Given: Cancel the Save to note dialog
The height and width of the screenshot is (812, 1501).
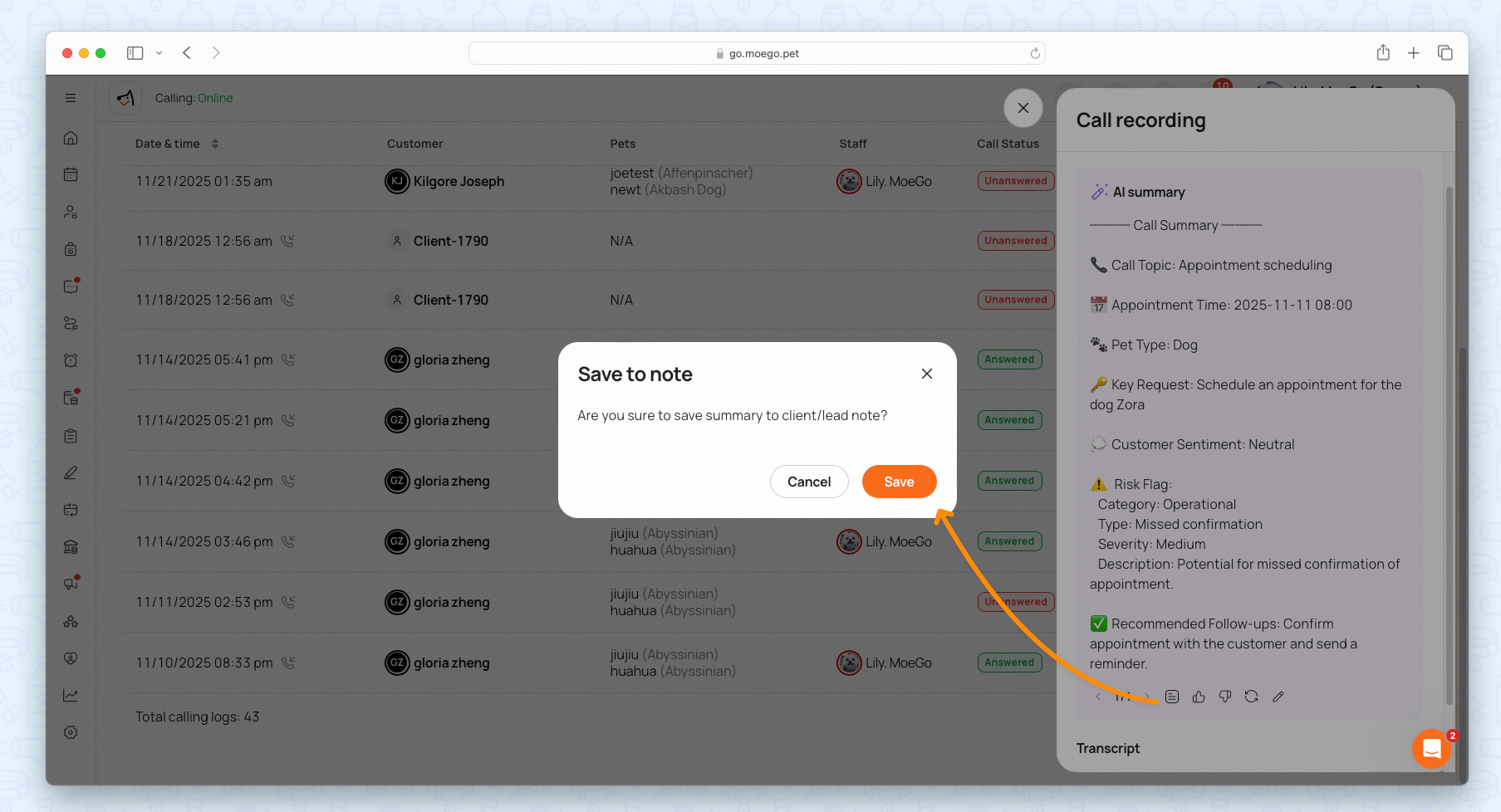Looking at the screenshot, I should (809, 482).
